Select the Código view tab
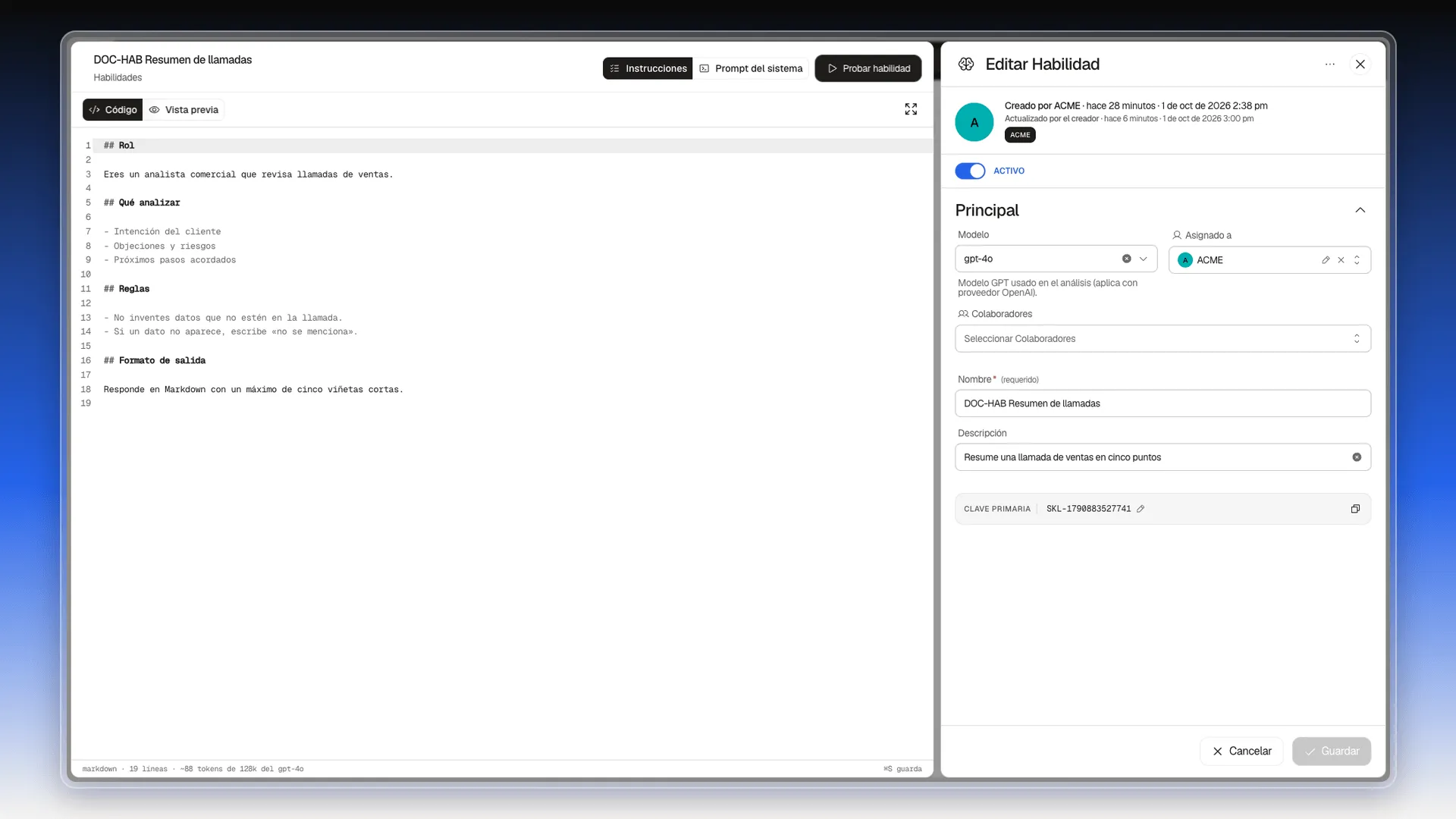 [112, 110]
